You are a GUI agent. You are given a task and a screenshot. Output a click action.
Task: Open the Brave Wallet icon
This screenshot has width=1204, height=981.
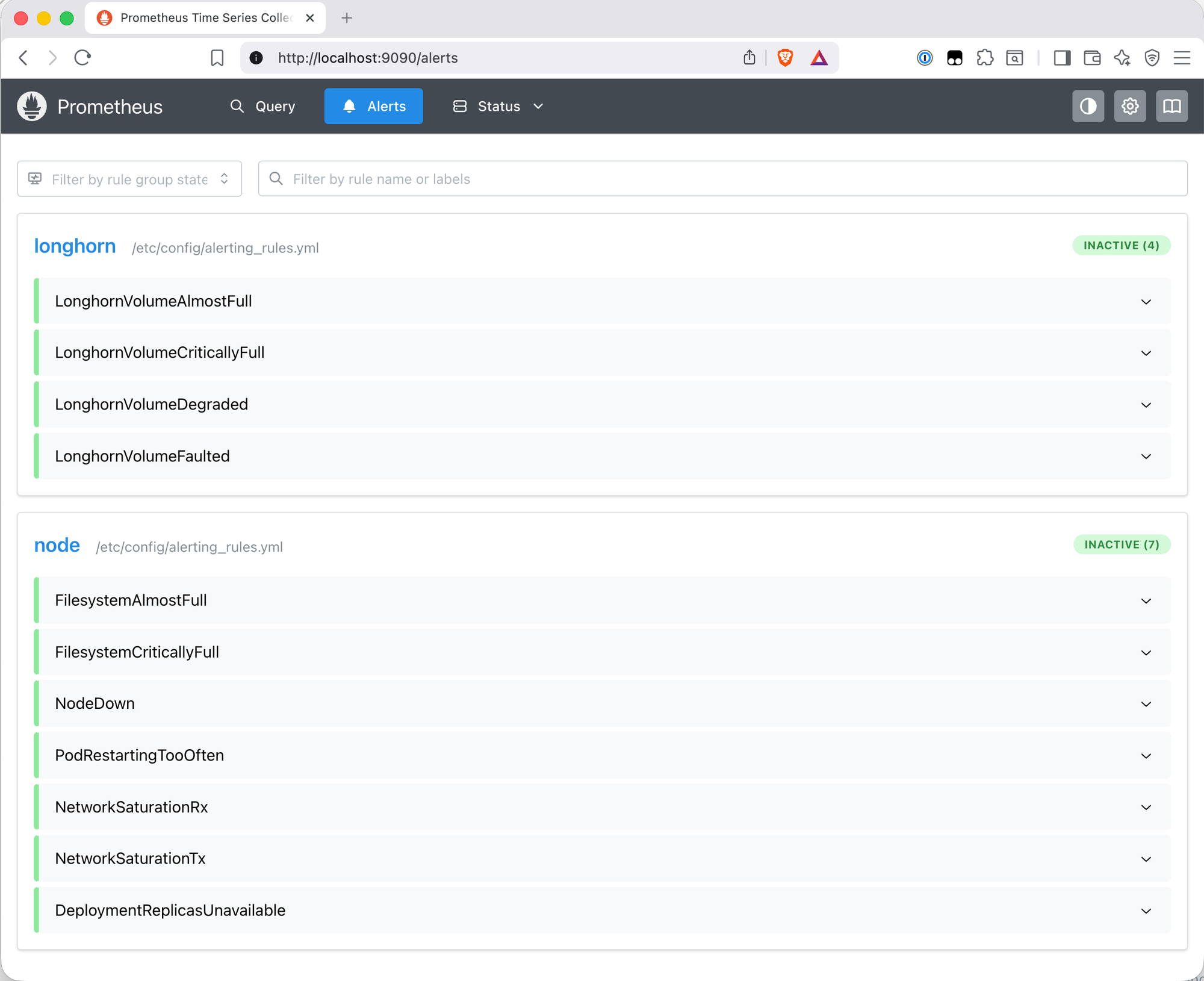[x=1092, y=58]
